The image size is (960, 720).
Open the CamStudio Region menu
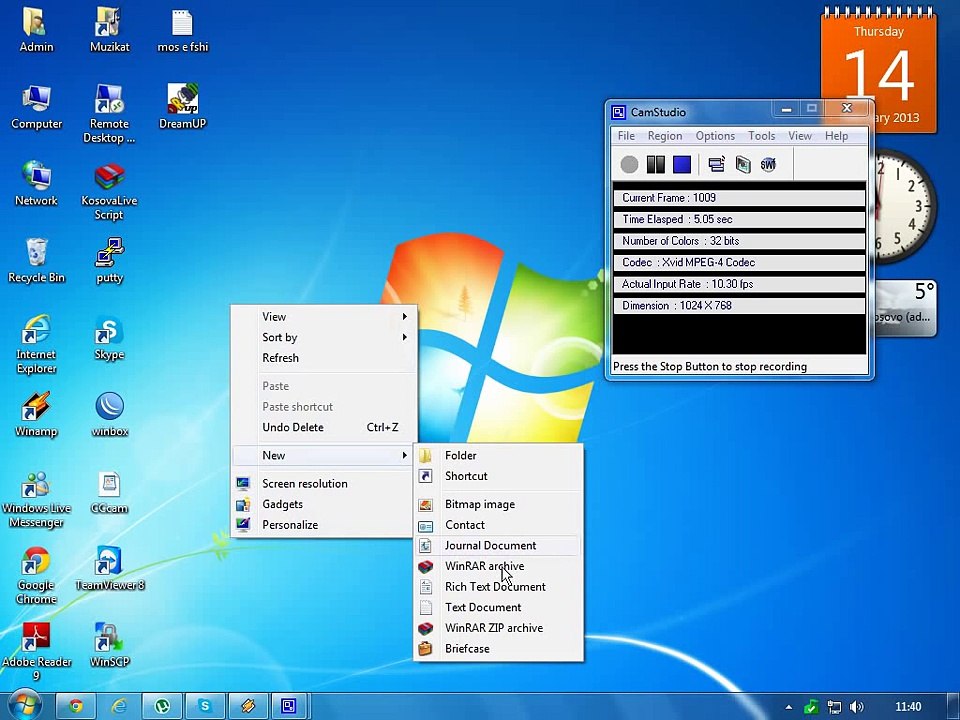[x=665, y=136]
